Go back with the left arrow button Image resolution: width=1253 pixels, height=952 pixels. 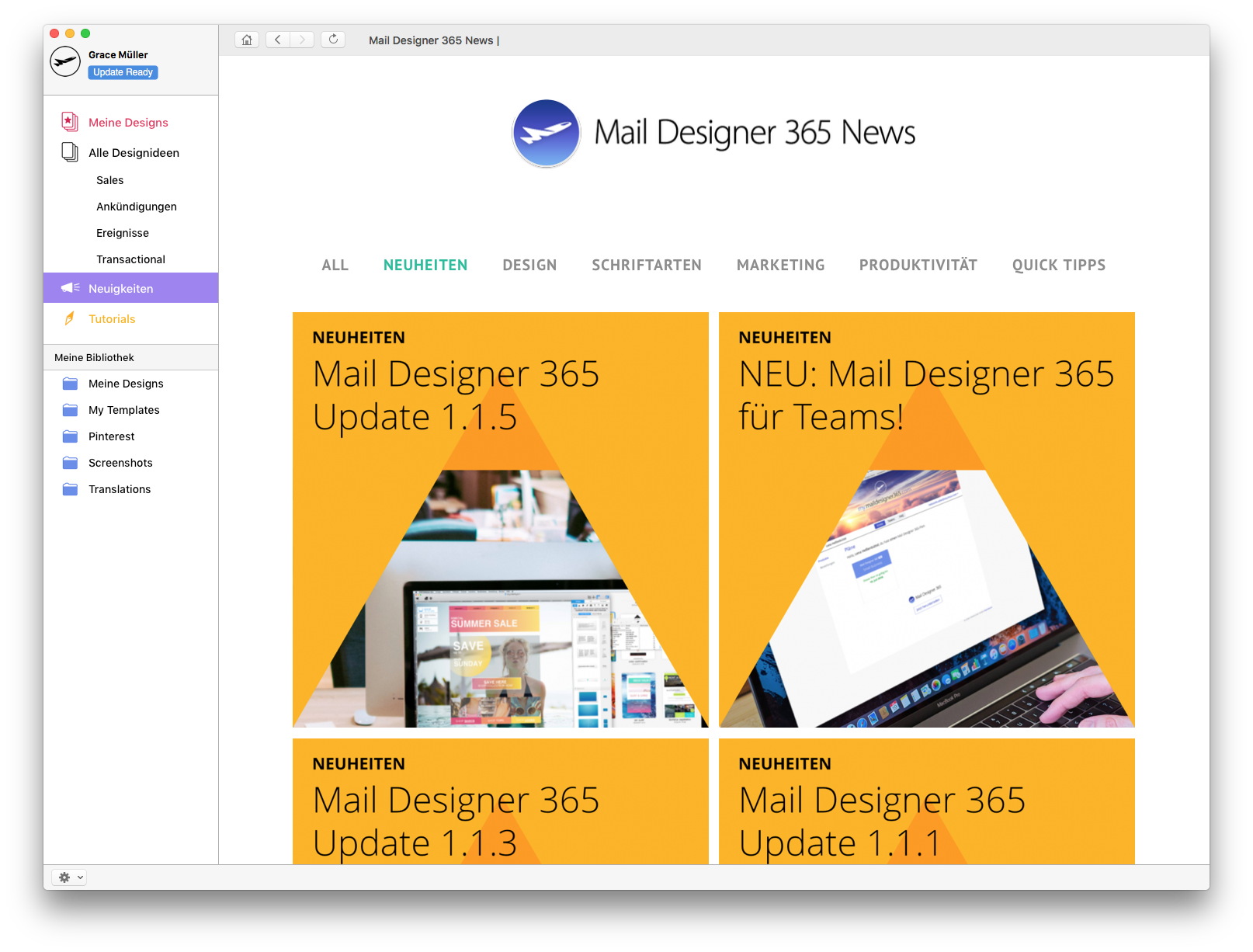pyautogui.click(x=278, y=40)
